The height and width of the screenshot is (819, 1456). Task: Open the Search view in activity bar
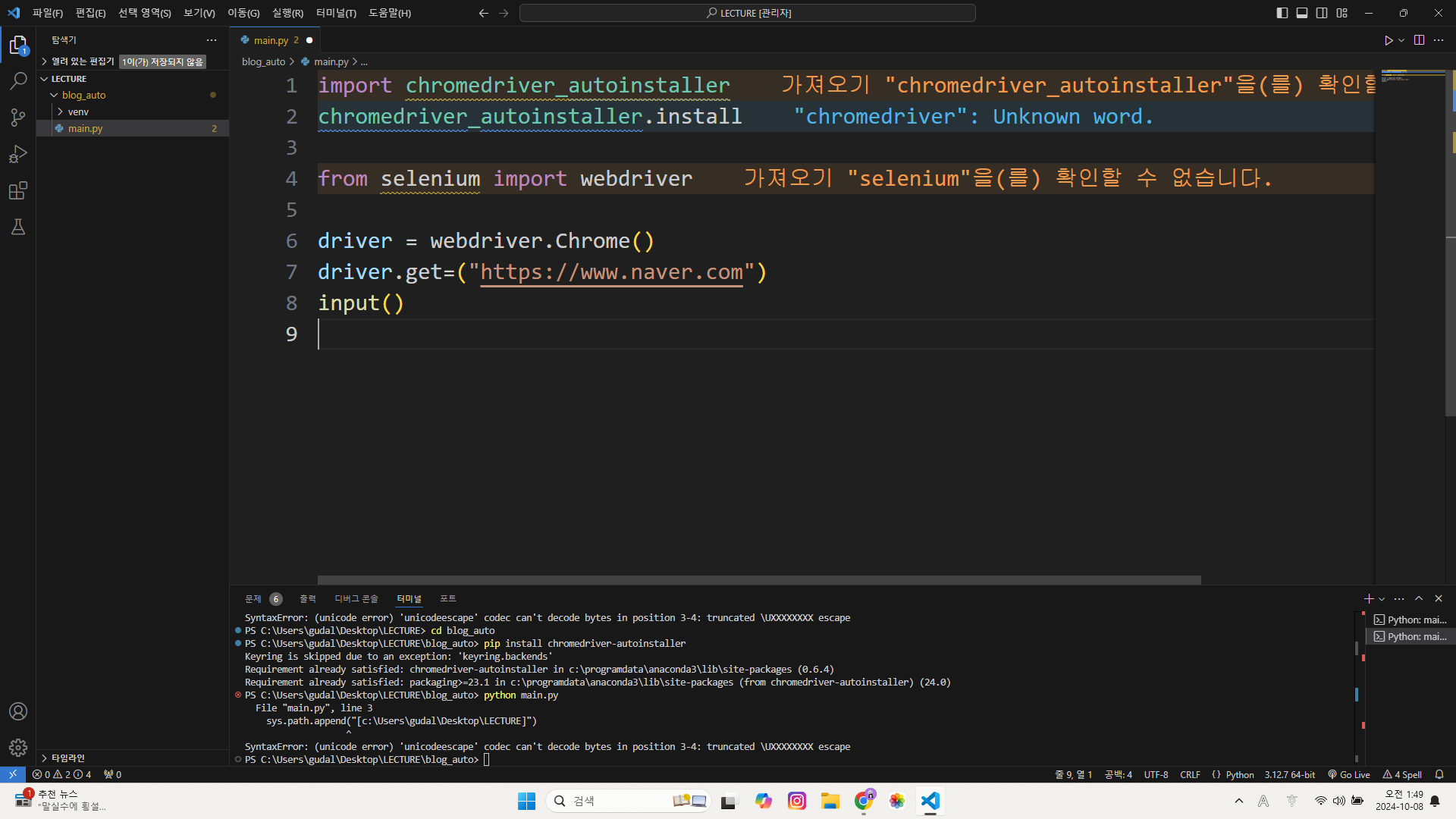[18, 80]
